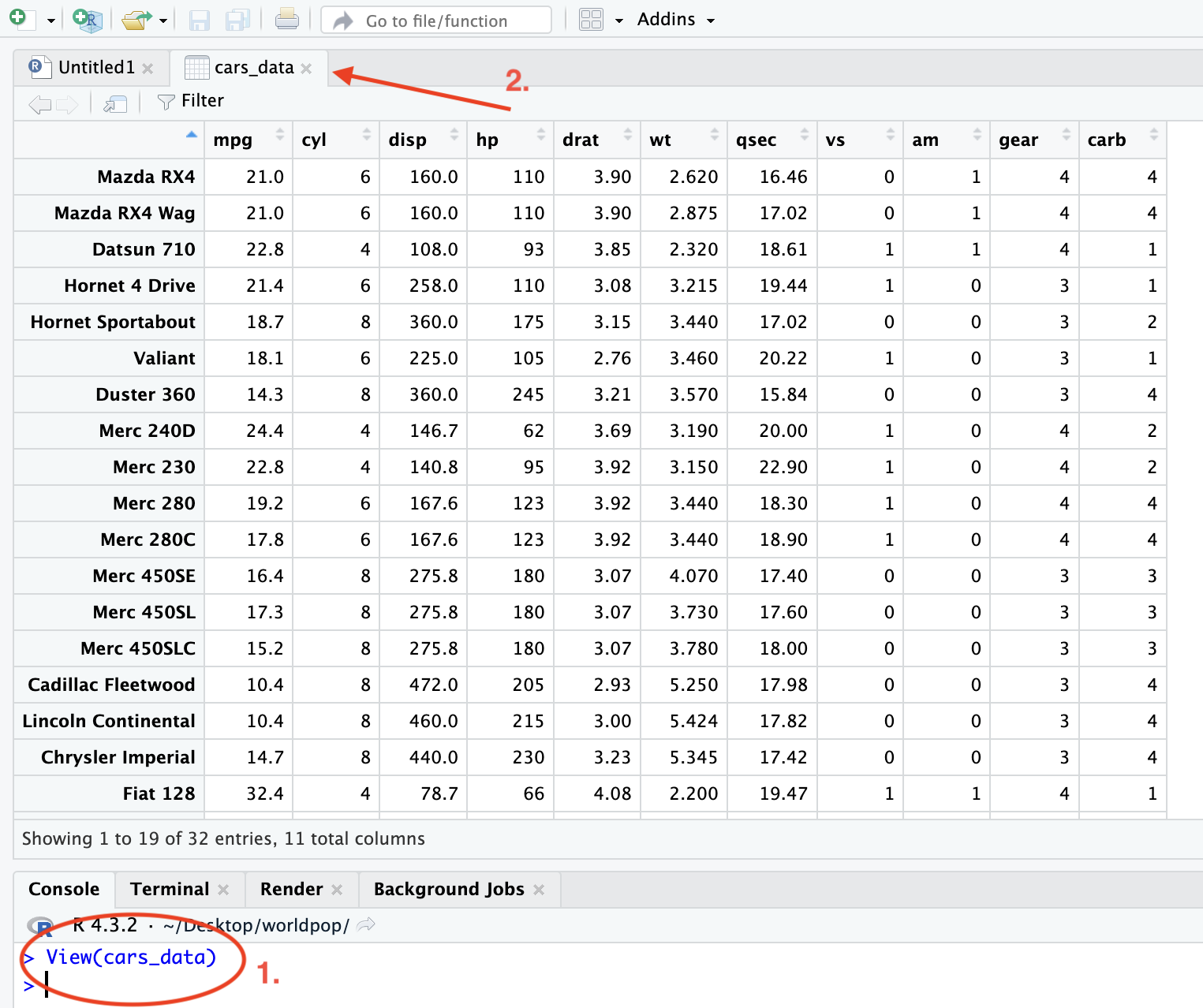This screenshot has height=1008, width=1203.
Task: Click the view working directory arrow icon
Action: (366, 925)
